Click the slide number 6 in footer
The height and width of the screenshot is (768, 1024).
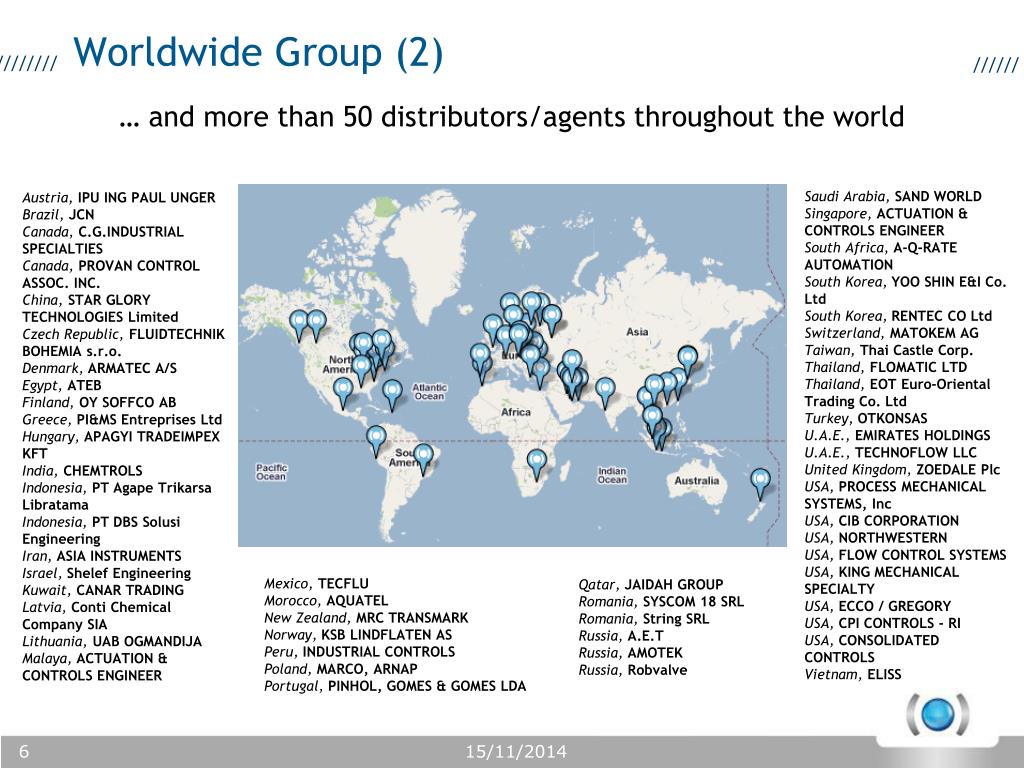pyautogui.click(x=24, y=752)
